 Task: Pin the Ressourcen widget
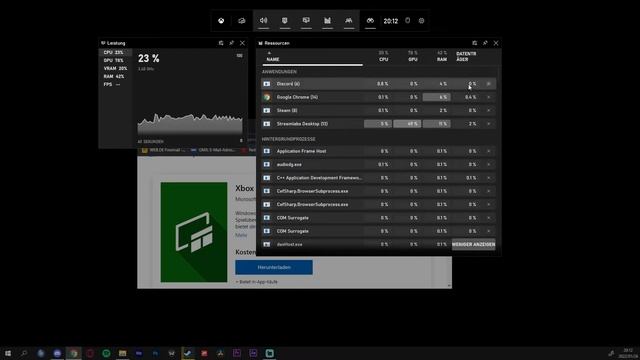coord(485,43)
